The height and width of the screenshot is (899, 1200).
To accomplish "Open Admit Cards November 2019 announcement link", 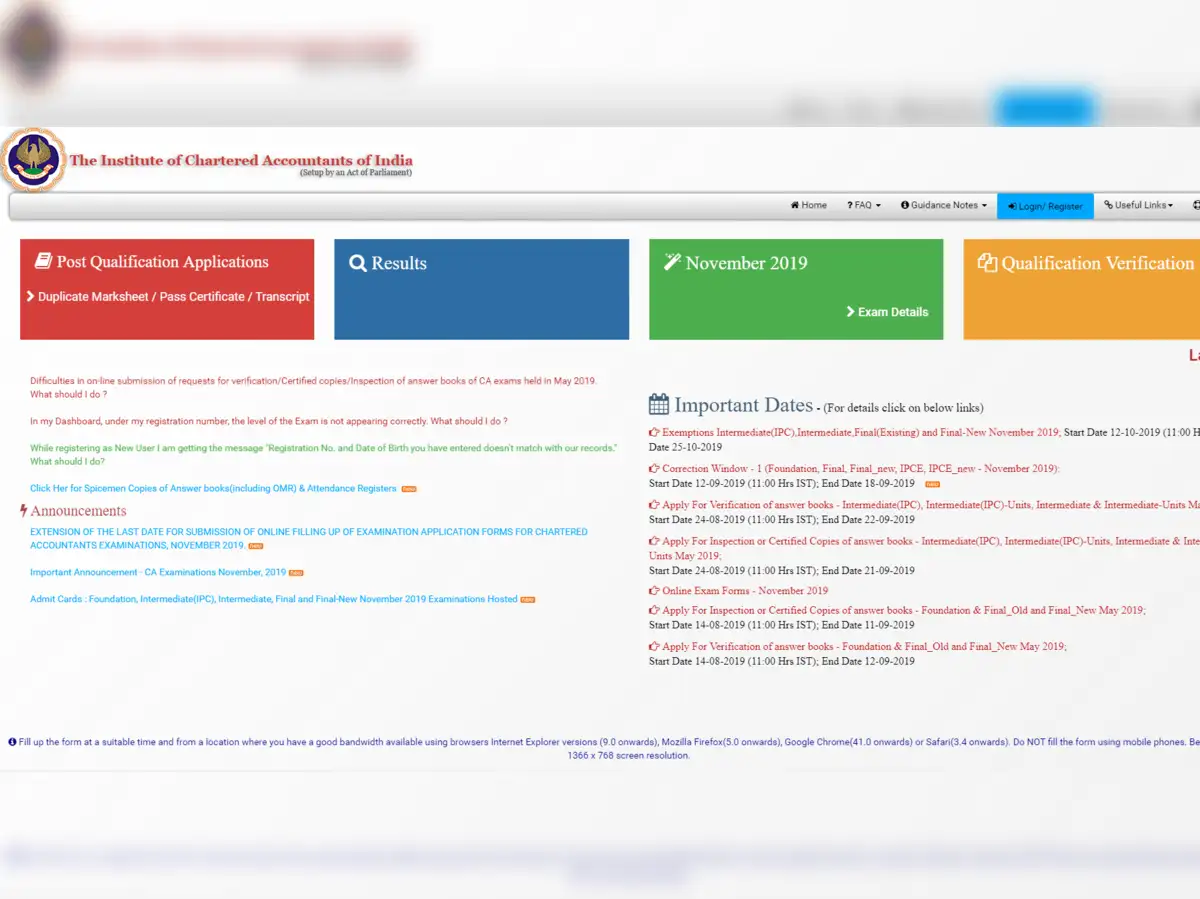I will [273, 599].
